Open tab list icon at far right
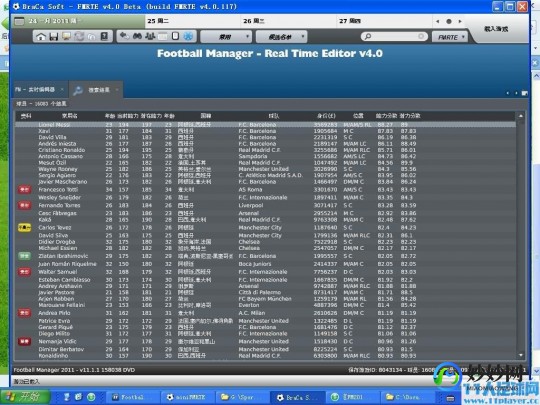Viewport: 540px width, 405px height. (x=525, y=93)
